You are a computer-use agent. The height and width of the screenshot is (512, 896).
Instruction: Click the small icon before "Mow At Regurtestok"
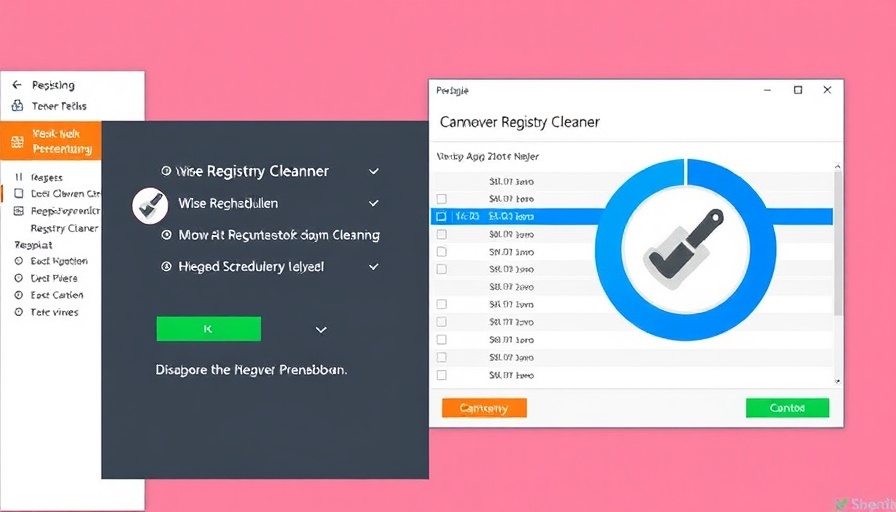click(166, 235)
